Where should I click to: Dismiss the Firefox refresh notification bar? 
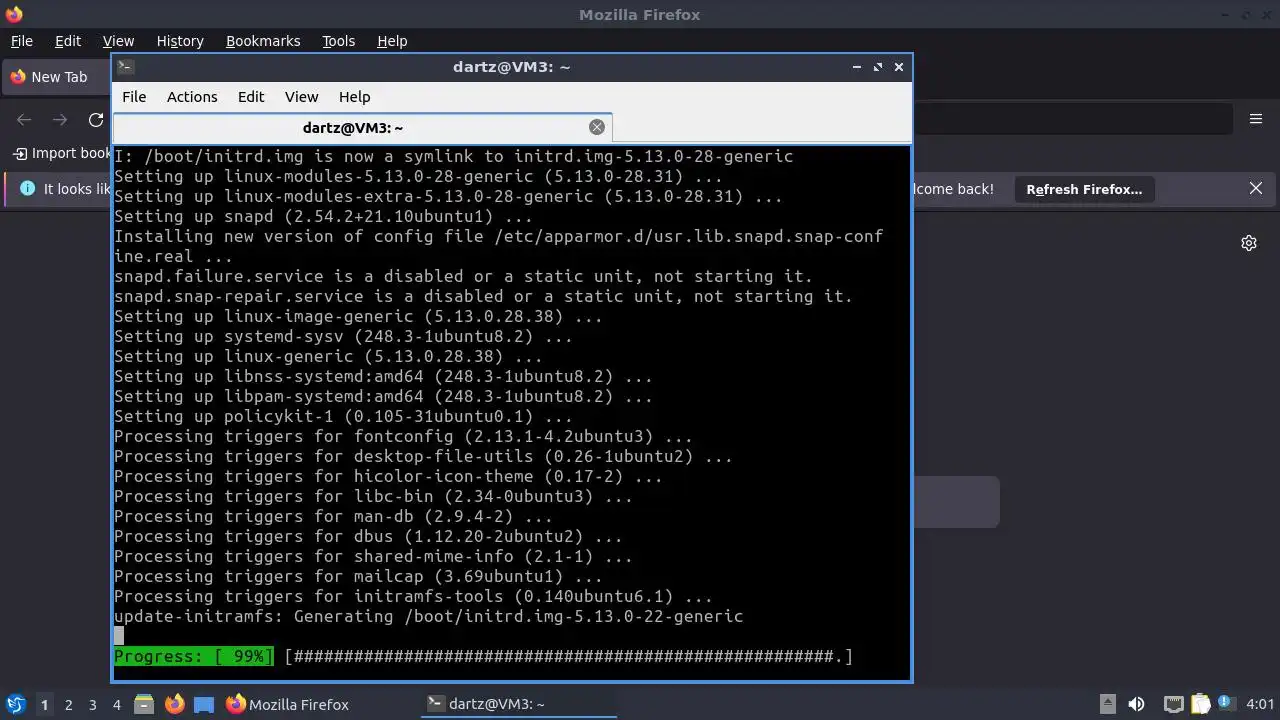coord(1256,188)
